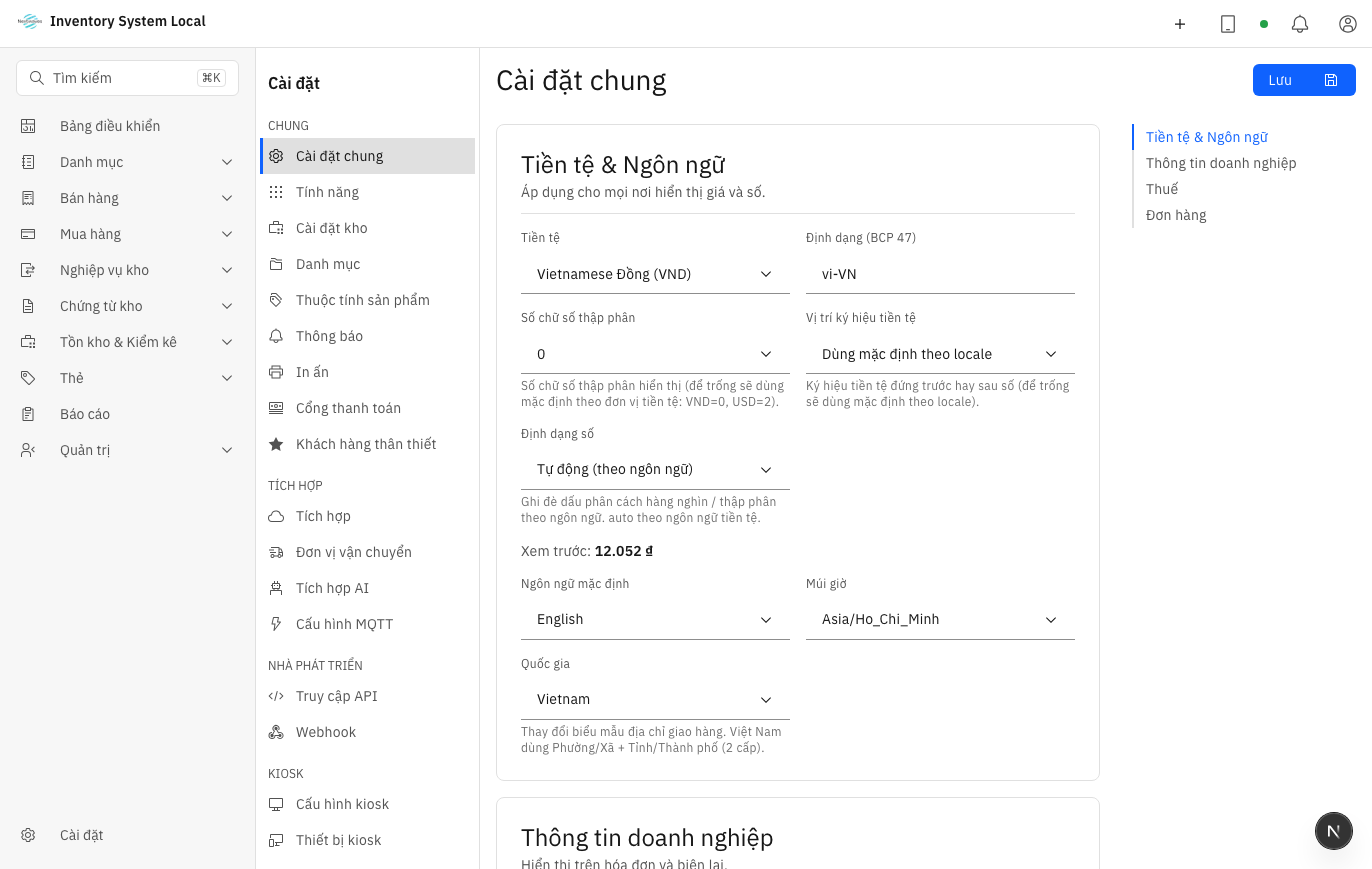The height and width of the screenshot is (869, 1372).
Task: Click the Cài đặt kho warehouse icon
Action: (x=276, y=228)
